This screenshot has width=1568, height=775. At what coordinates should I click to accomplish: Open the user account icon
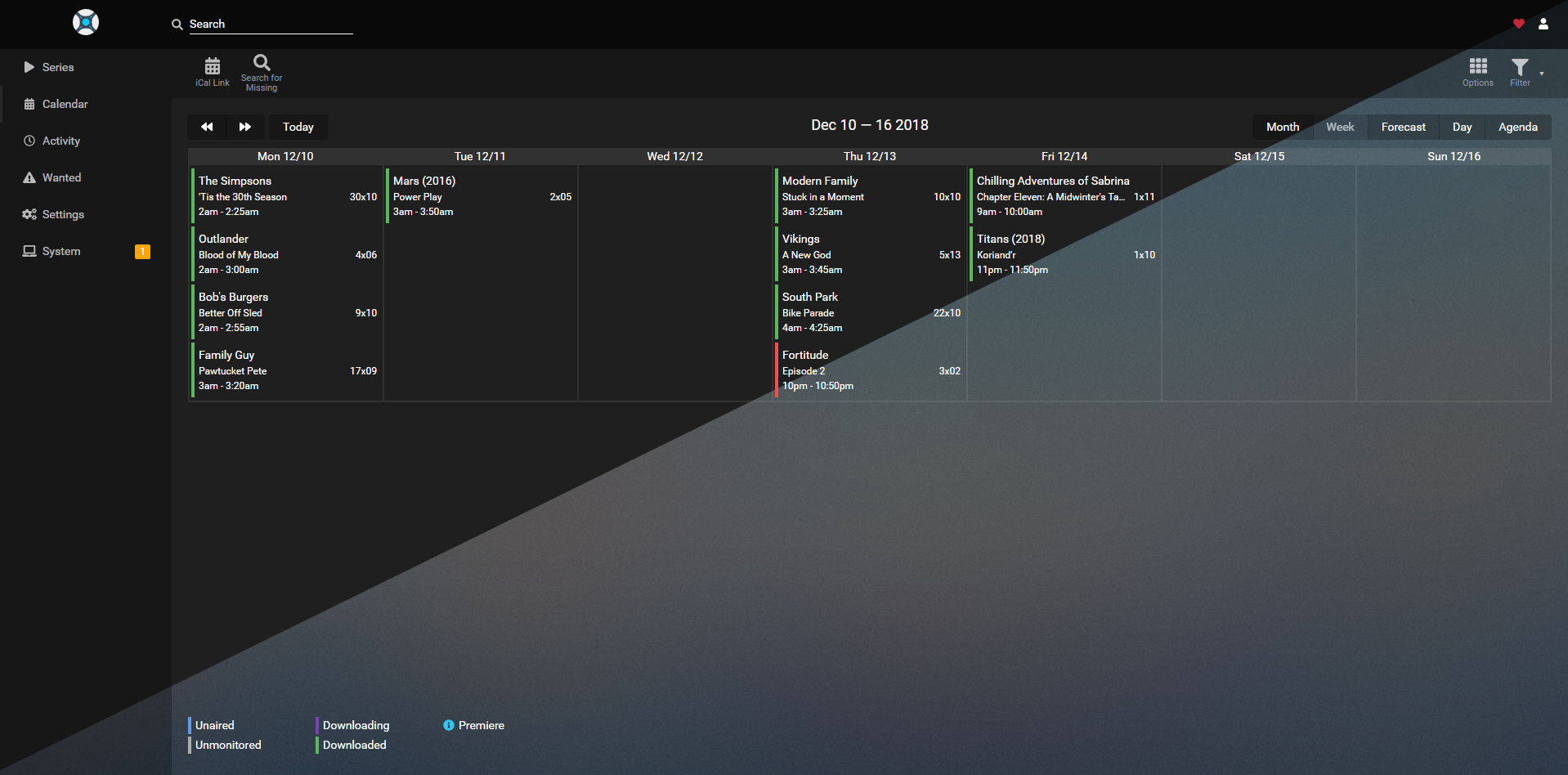[x=1543, y=24]
